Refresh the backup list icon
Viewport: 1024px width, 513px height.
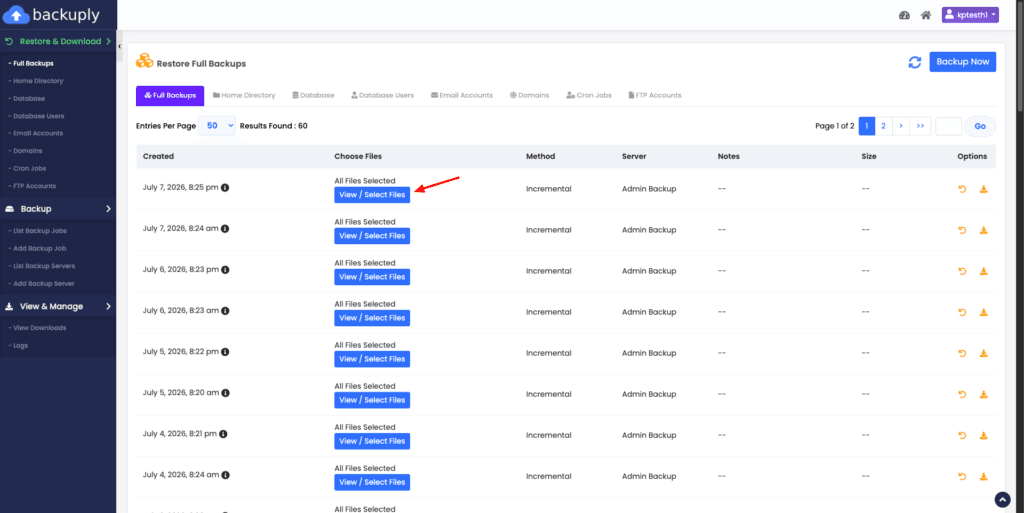pyautogui.click(x=915, y=62)
